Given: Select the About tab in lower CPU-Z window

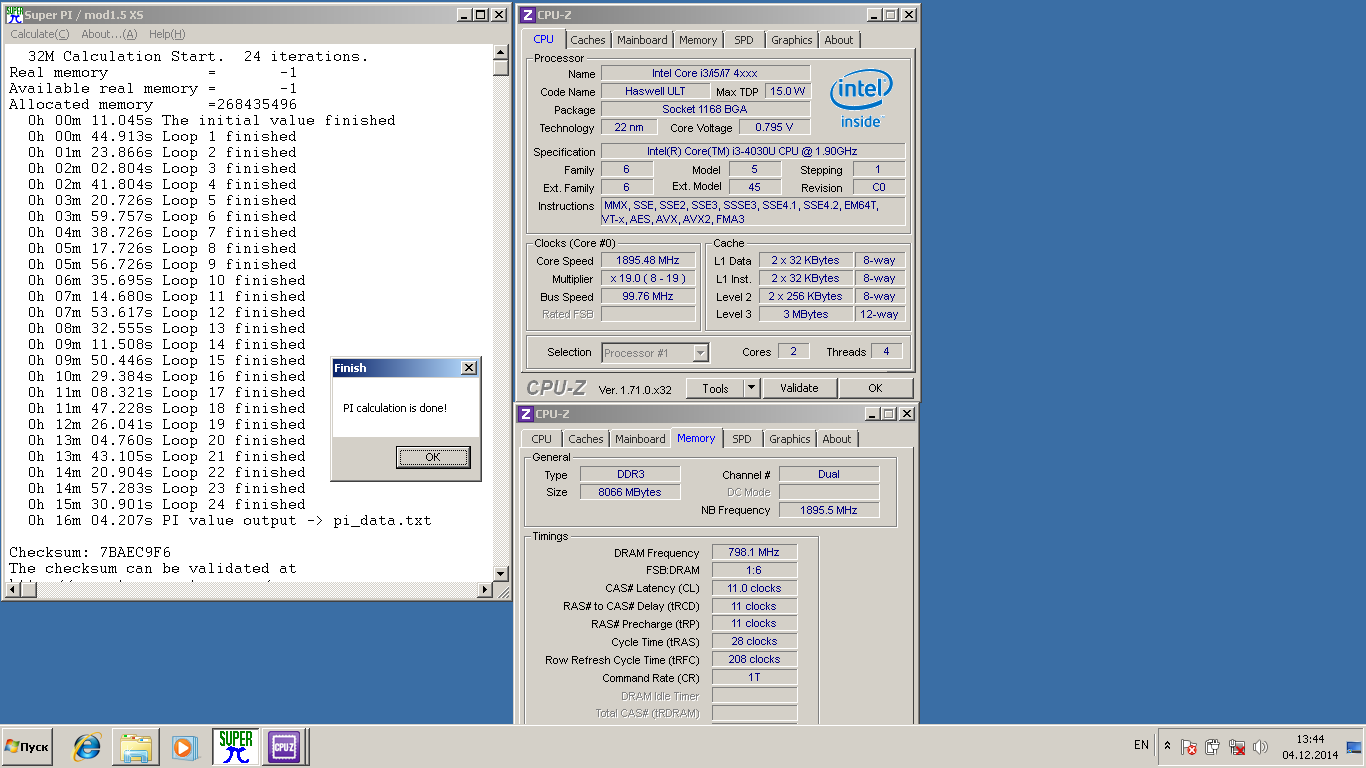Looking at the screenshot, I should click(x=837, y=439).
